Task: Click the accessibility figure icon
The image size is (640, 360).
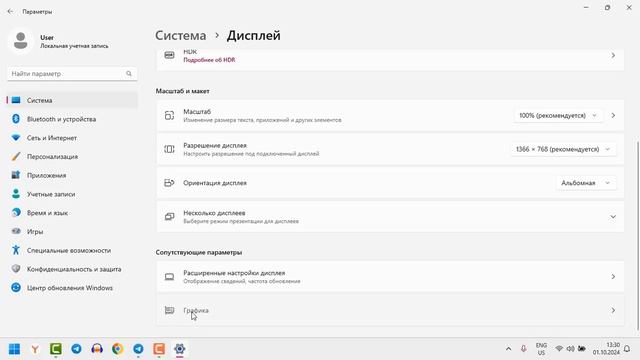Action: click(16, 250)
